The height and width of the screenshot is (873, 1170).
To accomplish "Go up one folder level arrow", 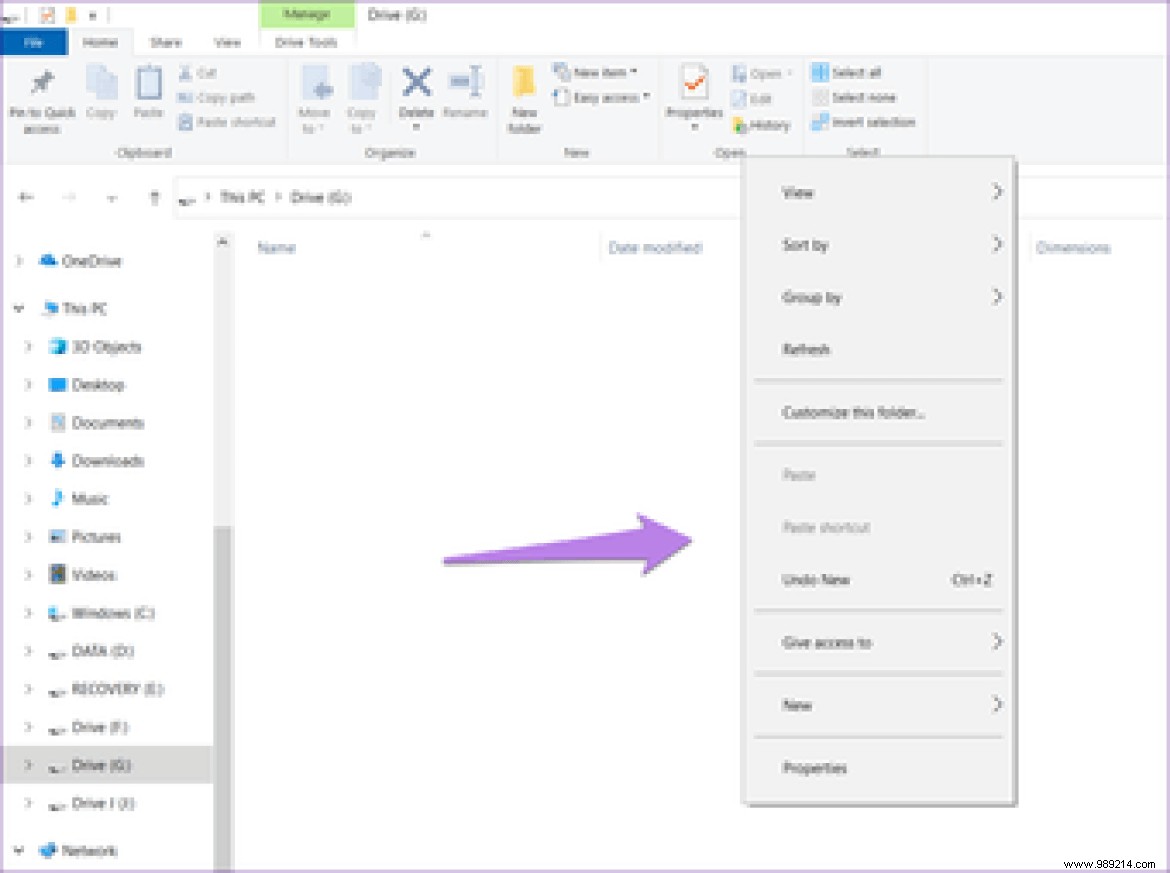I will pyautogui.click(x=155, y=198).
